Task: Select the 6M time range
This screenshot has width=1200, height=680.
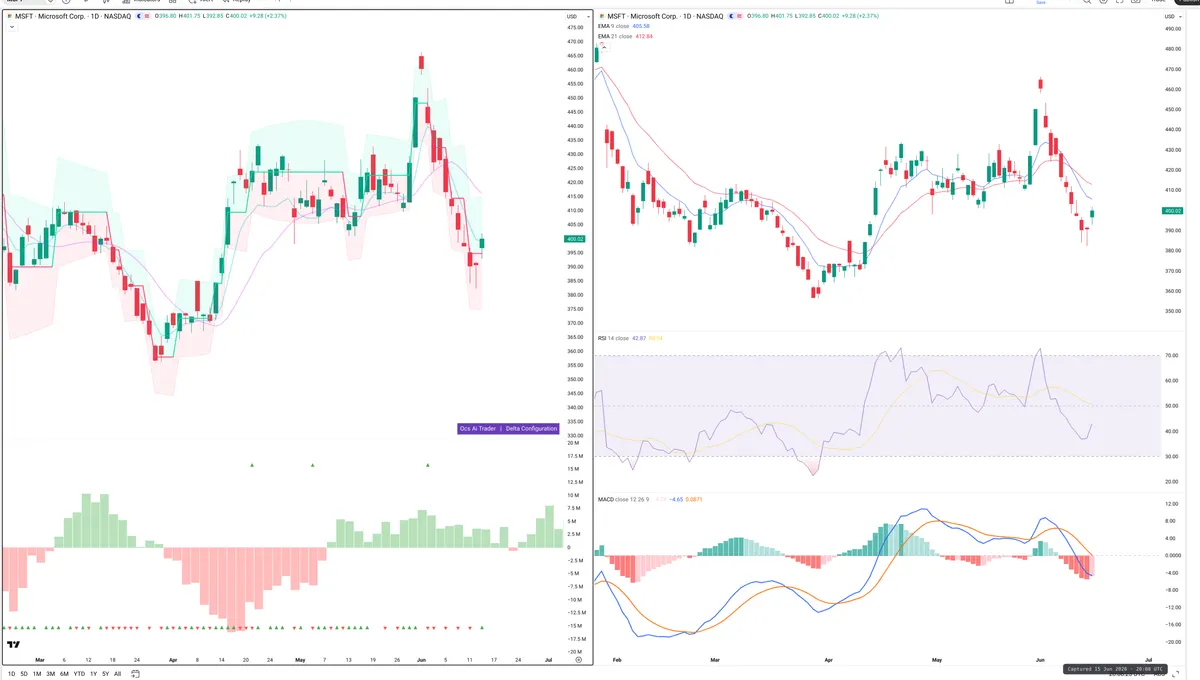Action: tap(64, 674)
